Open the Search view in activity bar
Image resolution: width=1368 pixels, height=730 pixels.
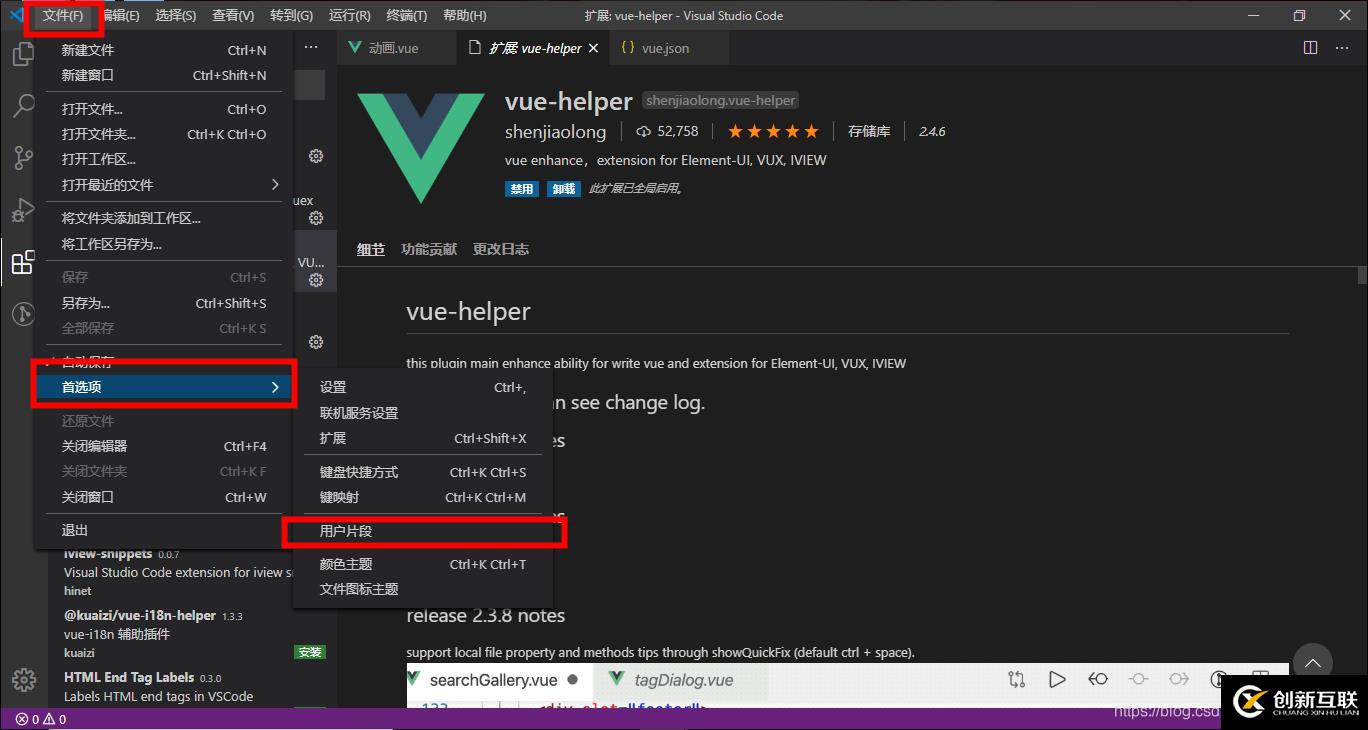pyautogui.click(x=23, y=105)
